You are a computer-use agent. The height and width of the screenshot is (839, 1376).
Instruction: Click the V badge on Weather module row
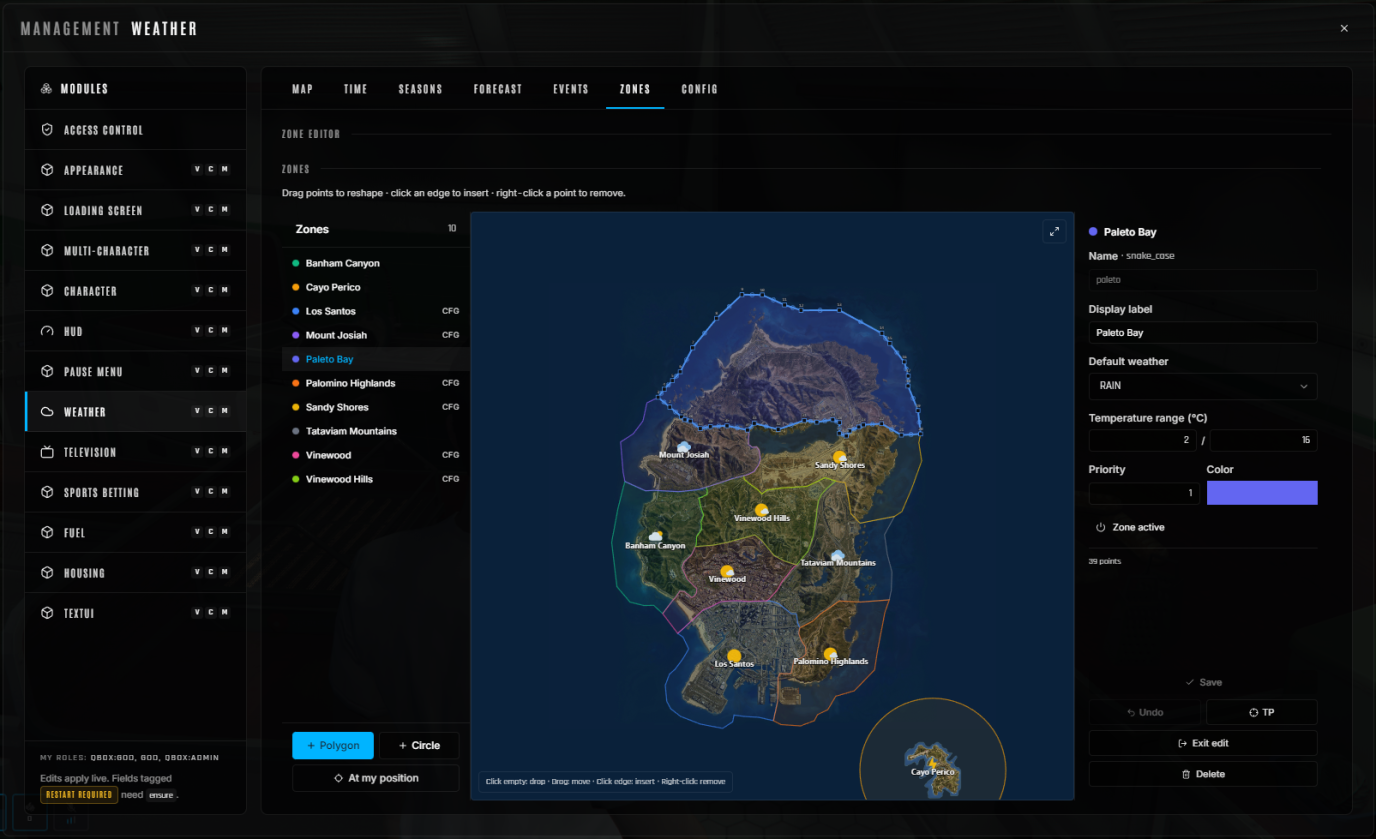[197, 411]
